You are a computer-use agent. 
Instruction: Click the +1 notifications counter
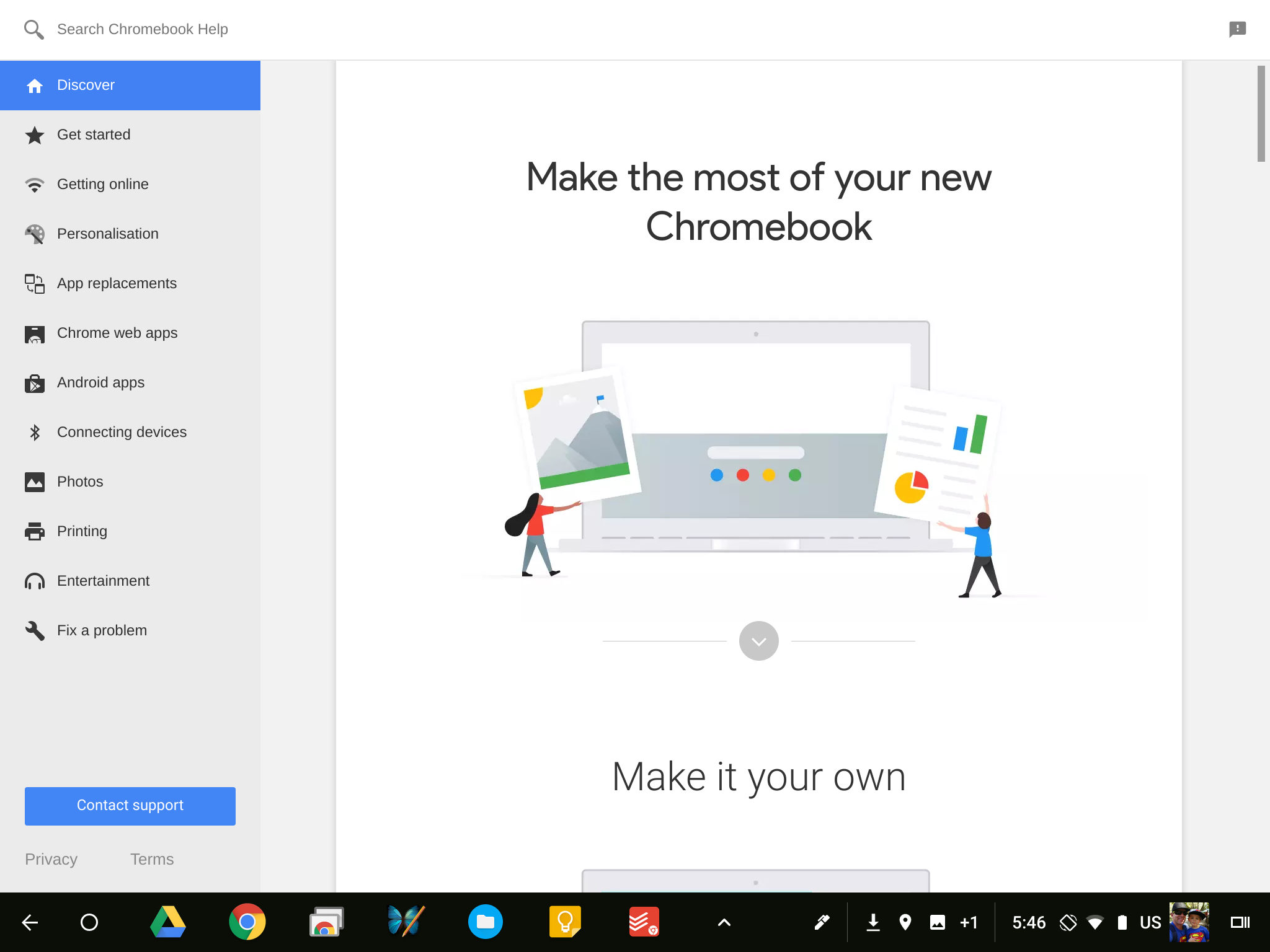coord(969,923)
